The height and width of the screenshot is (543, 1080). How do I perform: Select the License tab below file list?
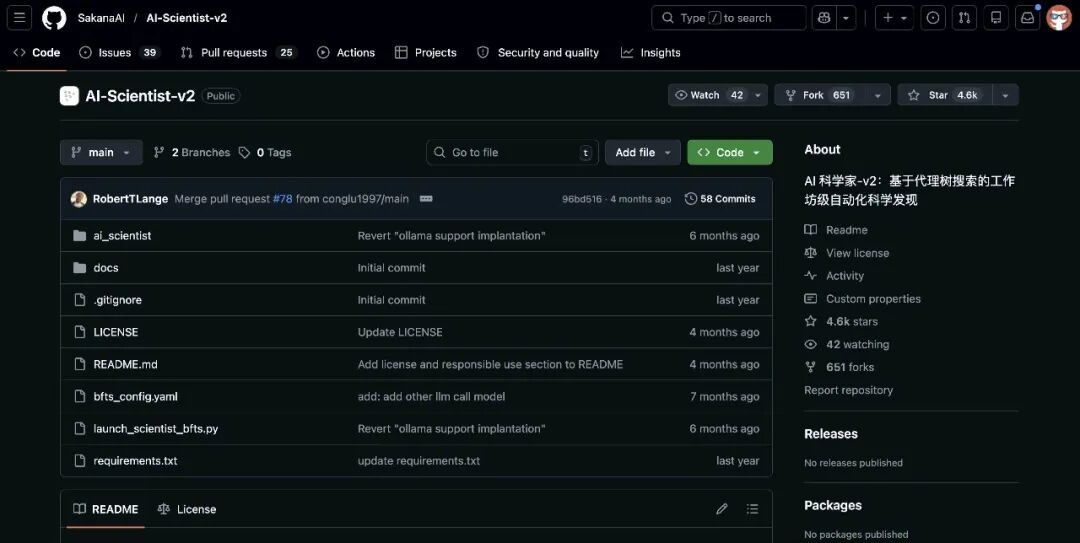point(187,509)
